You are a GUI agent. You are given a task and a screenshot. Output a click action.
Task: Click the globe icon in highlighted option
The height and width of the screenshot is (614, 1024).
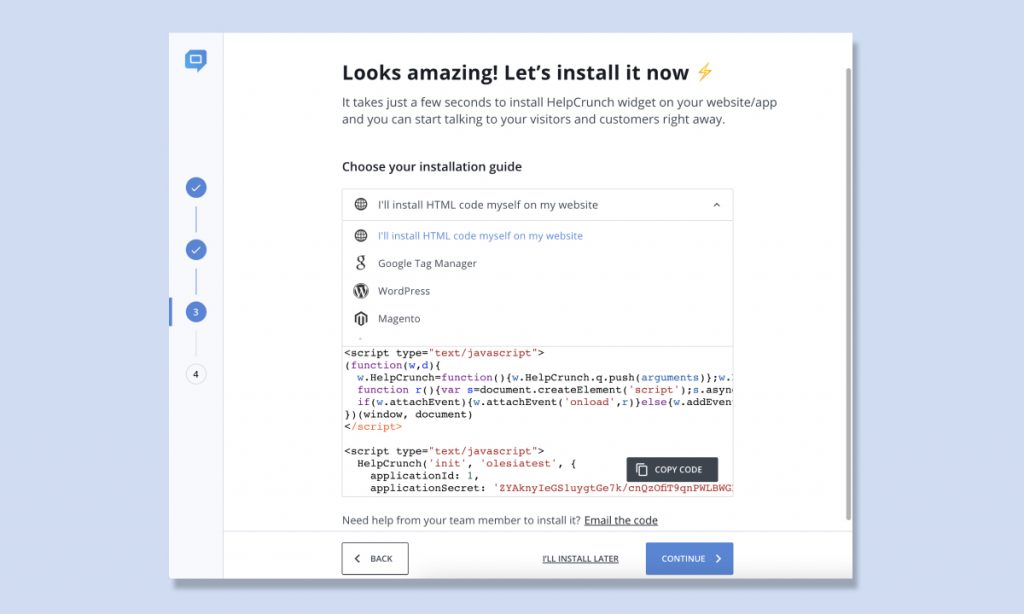[360, 235]
